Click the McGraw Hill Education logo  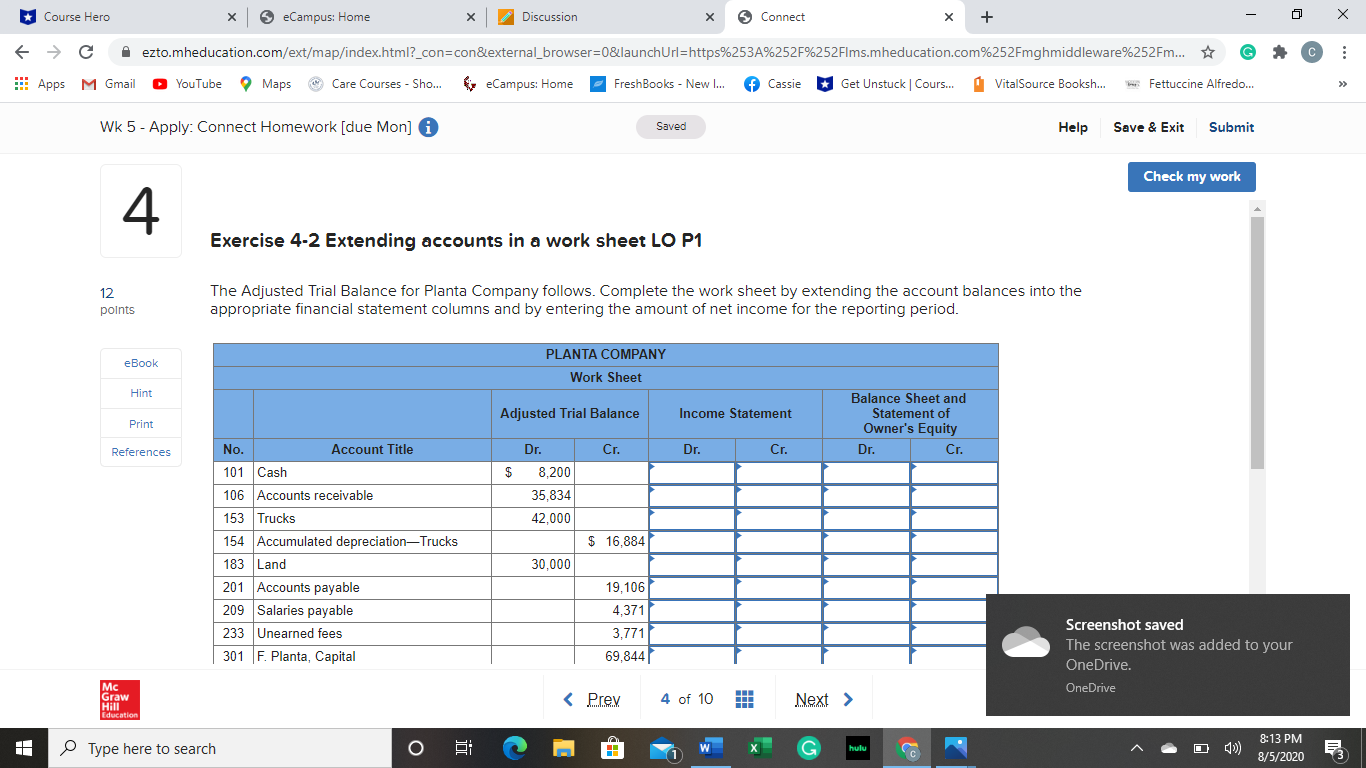pos(120,700)
